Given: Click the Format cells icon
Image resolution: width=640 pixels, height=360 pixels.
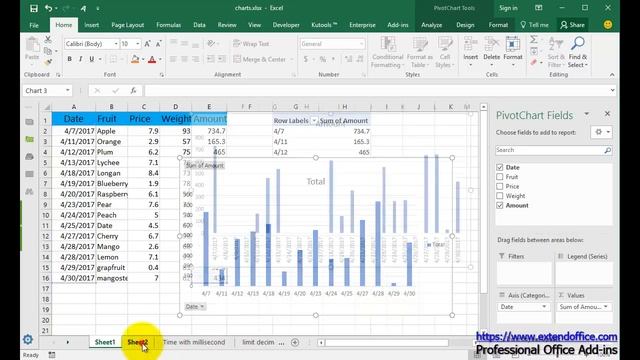Looking at the screenshot, I should tap(513, 44).
